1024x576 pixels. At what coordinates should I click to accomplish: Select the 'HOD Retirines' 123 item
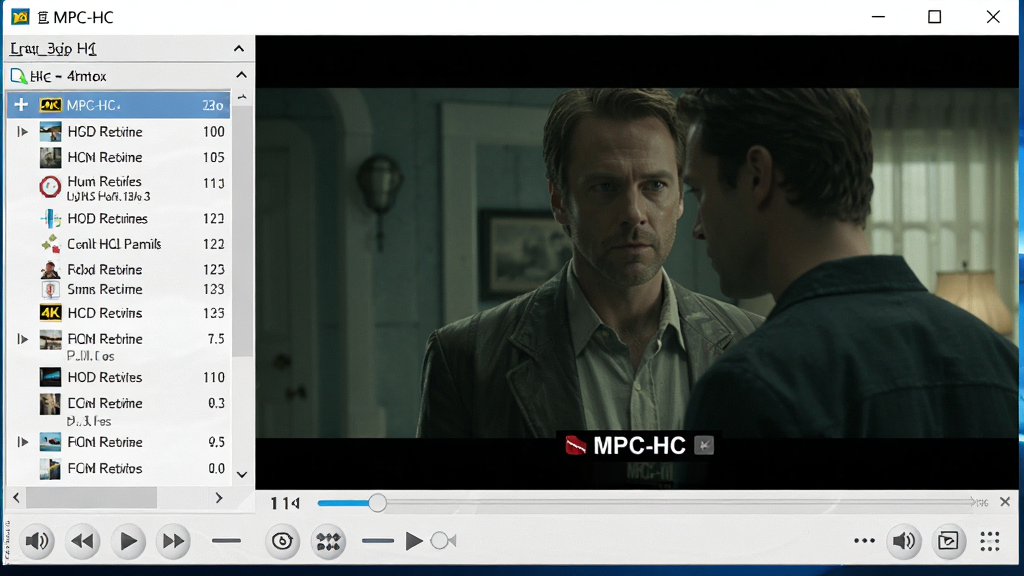click(118, 218)
